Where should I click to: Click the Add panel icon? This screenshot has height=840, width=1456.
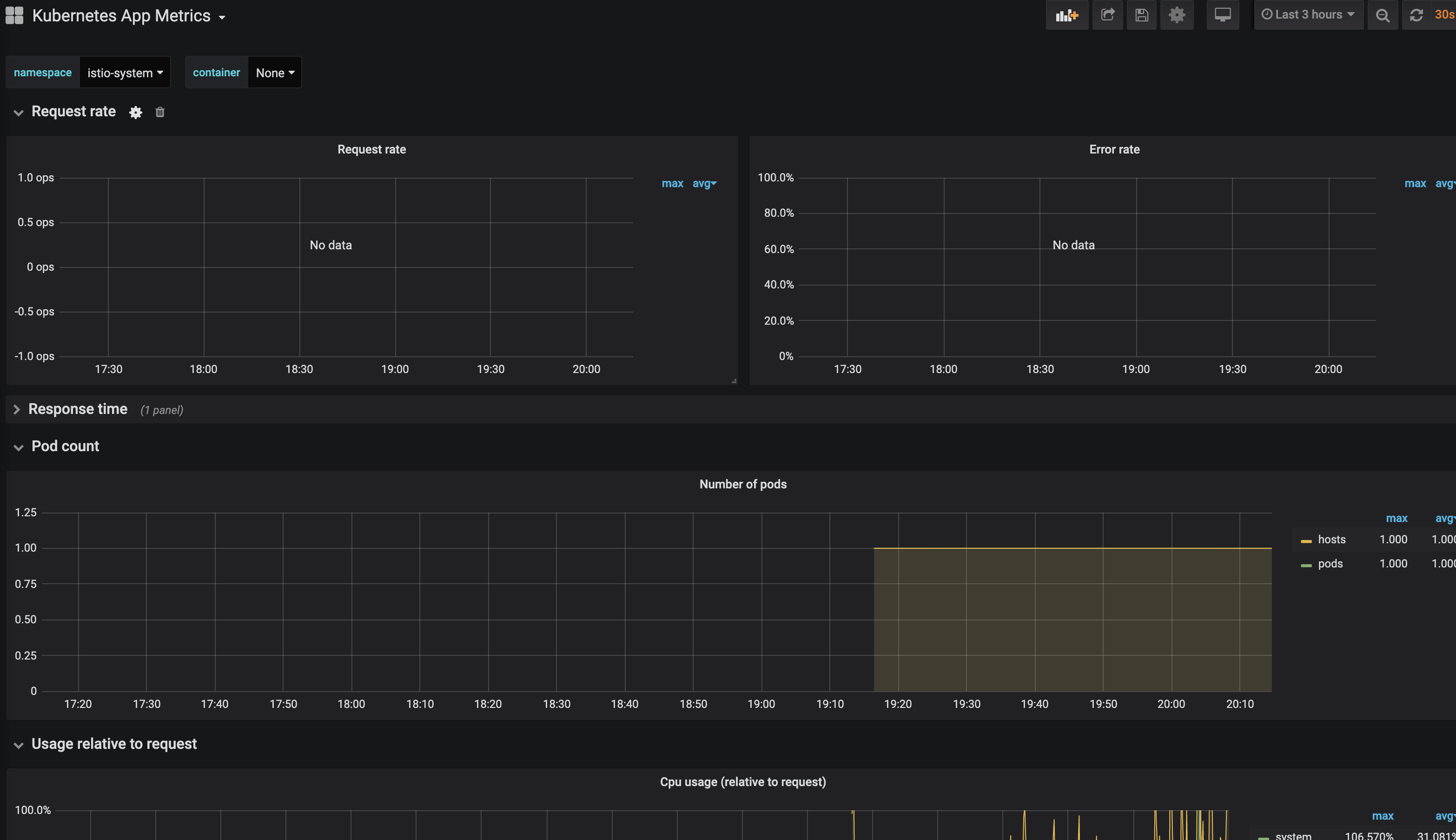pos(1067,15)
